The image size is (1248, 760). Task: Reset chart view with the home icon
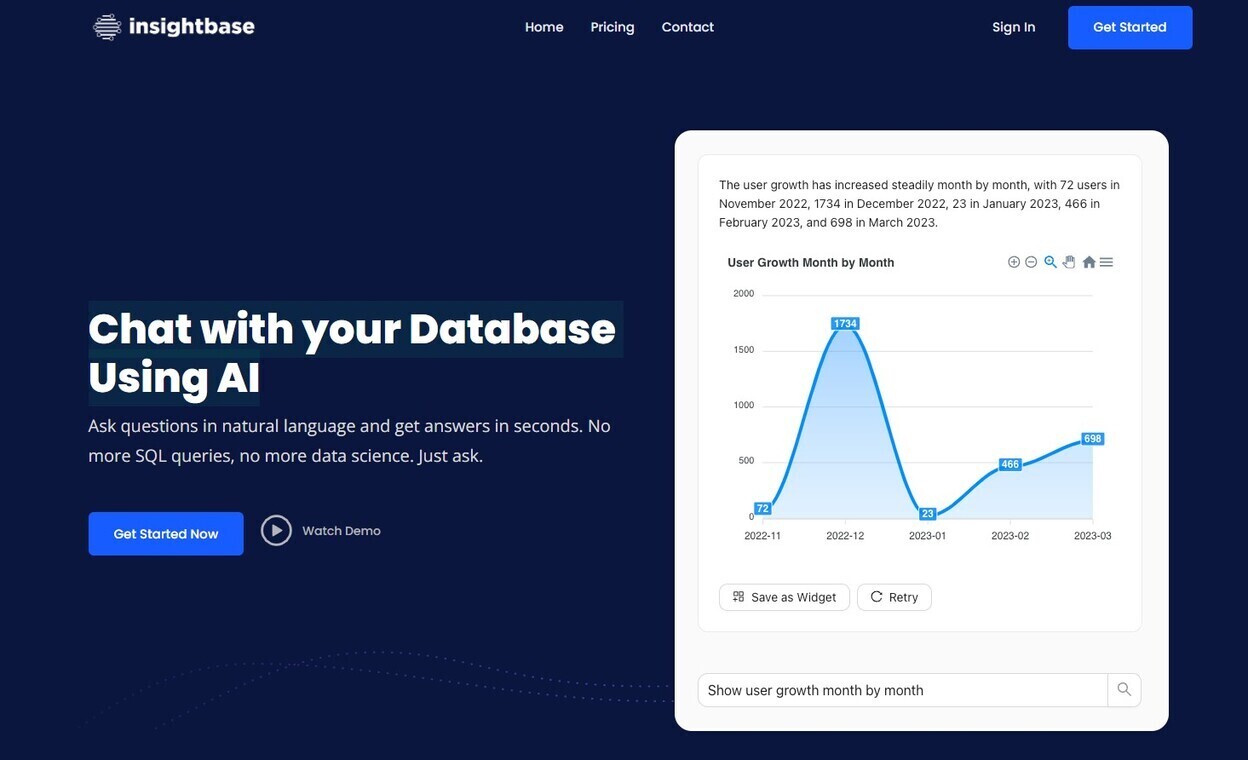click(x=1089, y=261)
